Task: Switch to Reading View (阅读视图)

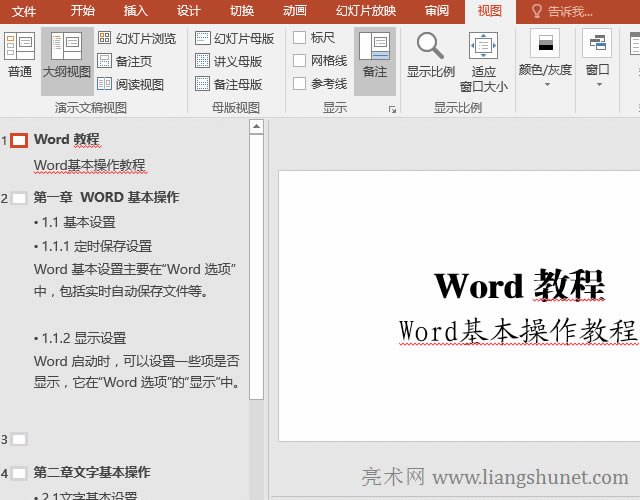Action: coord(130,84)
